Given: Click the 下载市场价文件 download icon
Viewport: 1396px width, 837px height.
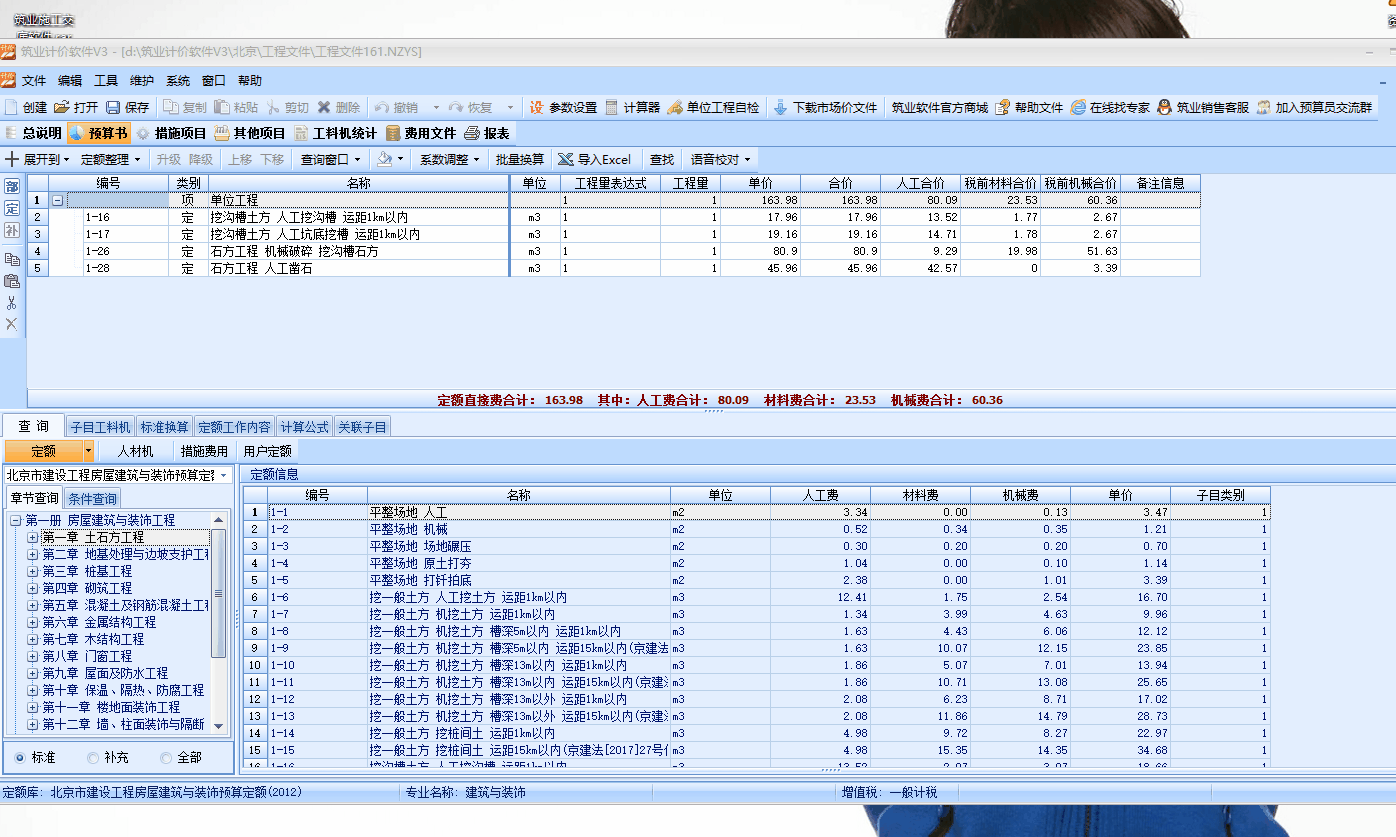Looking at the screenshot, I should click(781, 107).
